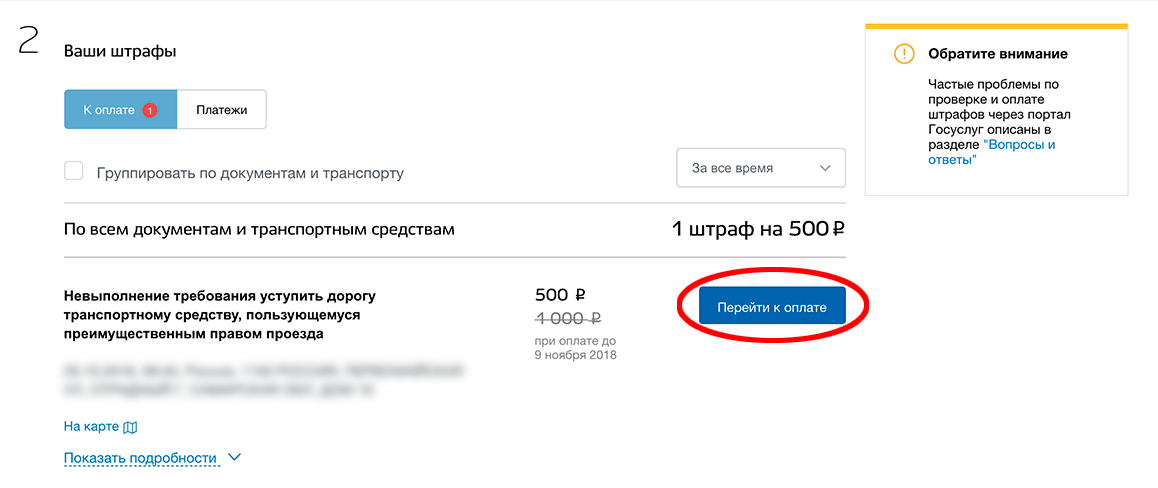Viewport: 1158px width, 488px height.
Task: Open the За все время period dropdown
Action: point(761,168)
